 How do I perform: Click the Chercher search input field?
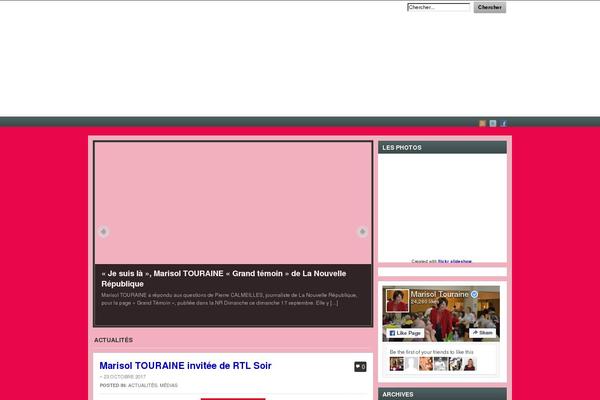point(439,7)
